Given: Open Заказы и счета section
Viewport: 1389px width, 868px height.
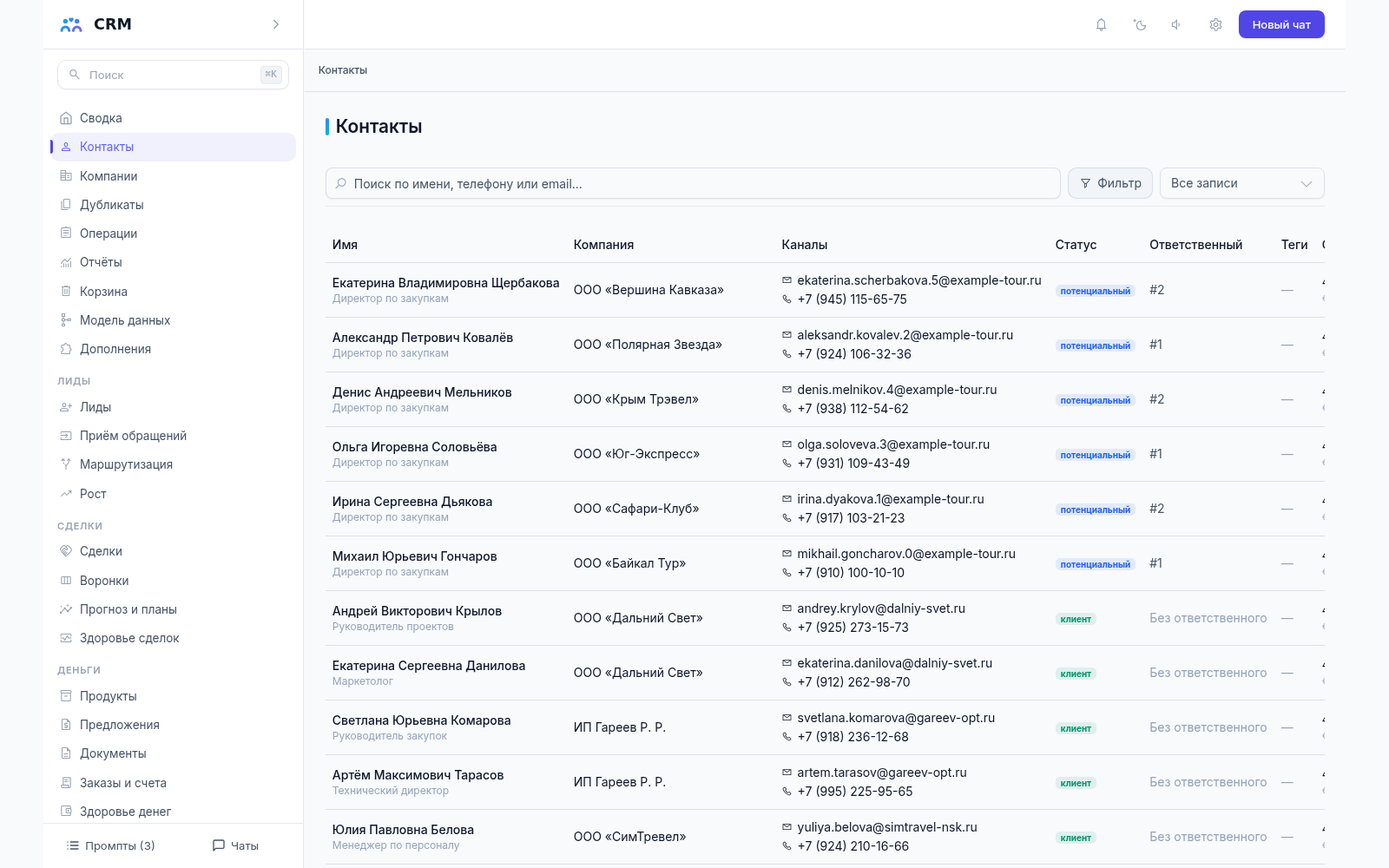Looking at the screenshot, I should pos(173,783).
